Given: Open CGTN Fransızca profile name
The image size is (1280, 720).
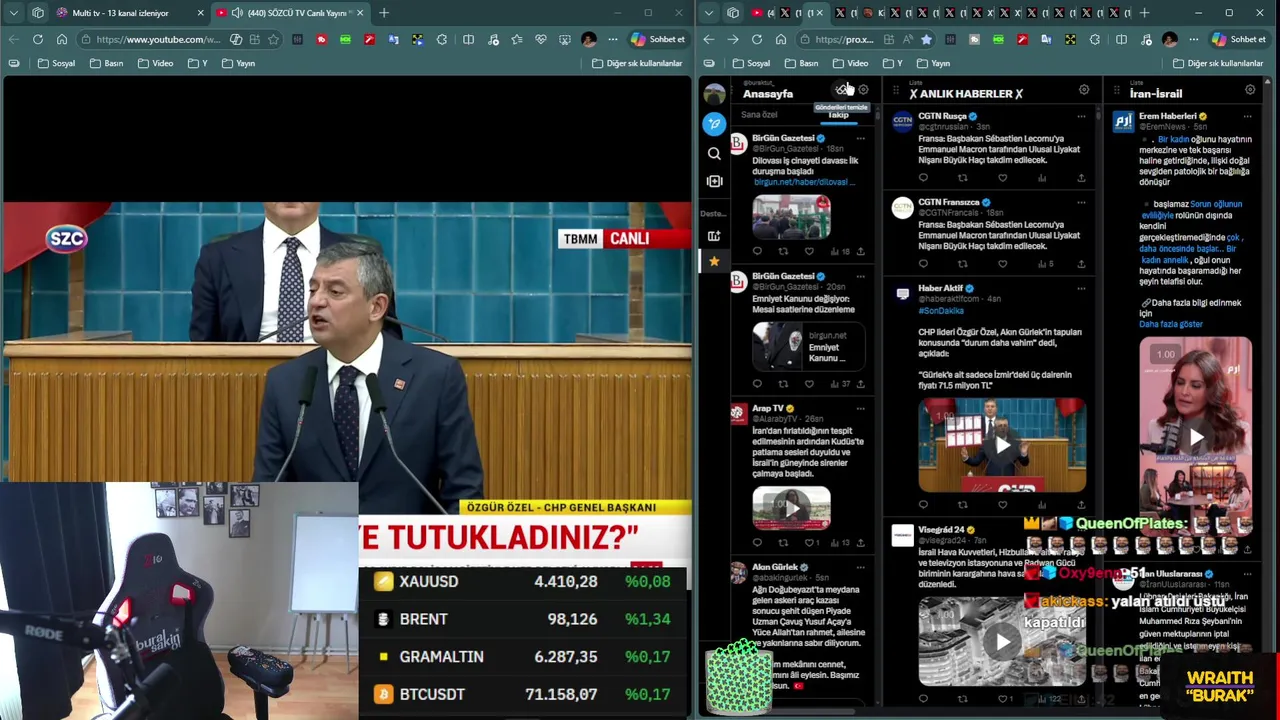Looking at the screenshot, I should tap(948, 202).
